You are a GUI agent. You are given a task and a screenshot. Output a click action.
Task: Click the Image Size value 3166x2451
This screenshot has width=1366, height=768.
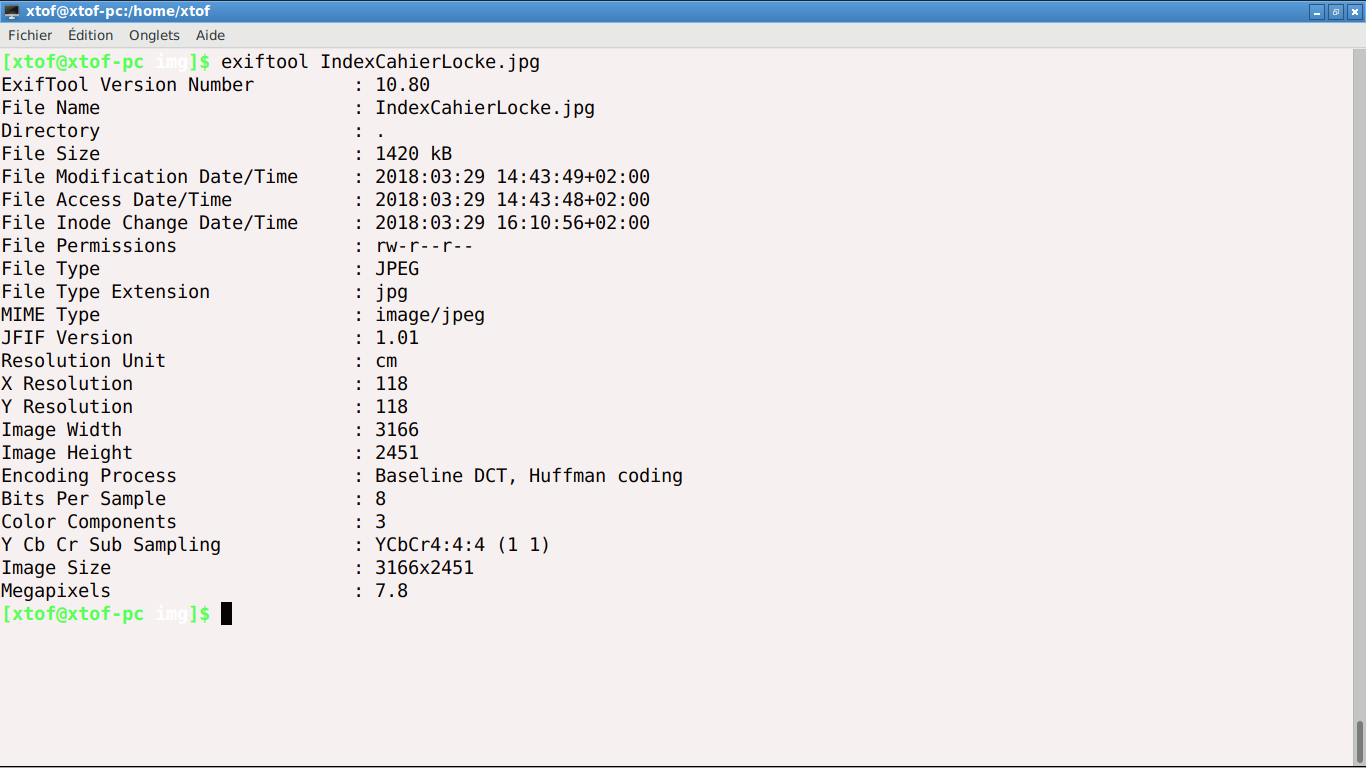tap(424, 568)
